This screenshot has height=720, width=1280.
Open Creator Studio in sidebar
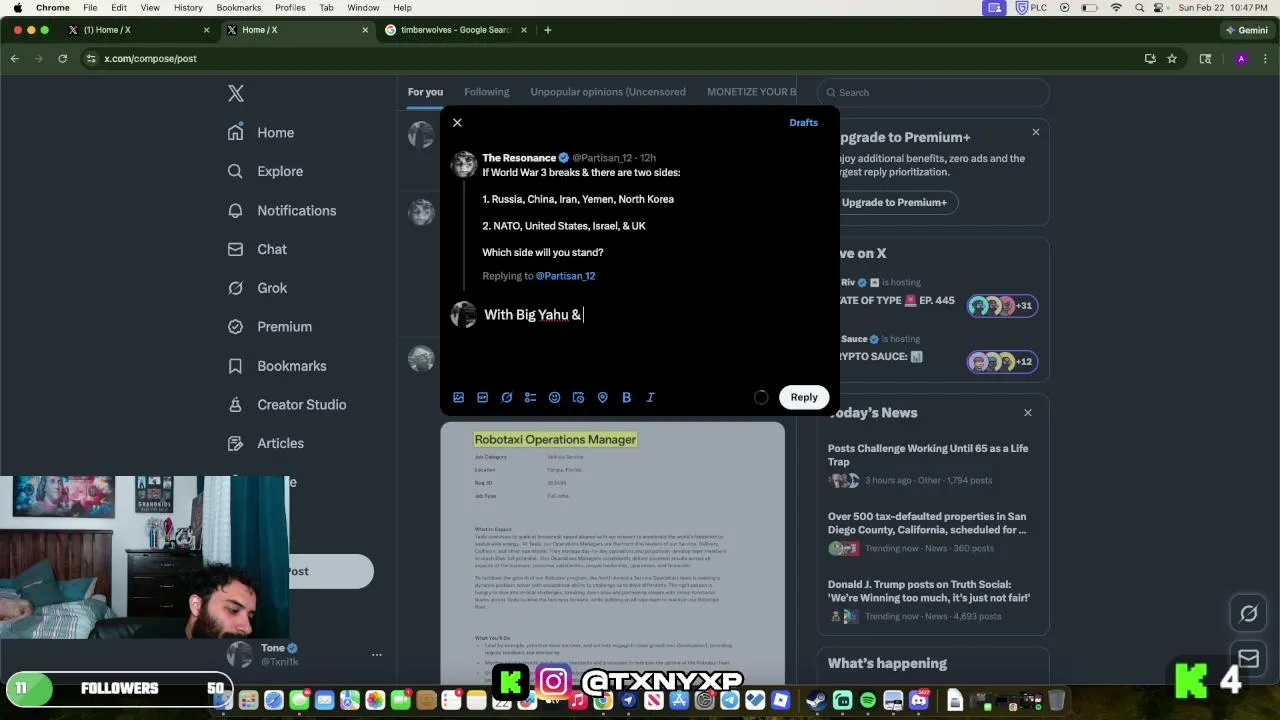coord(287,404)
